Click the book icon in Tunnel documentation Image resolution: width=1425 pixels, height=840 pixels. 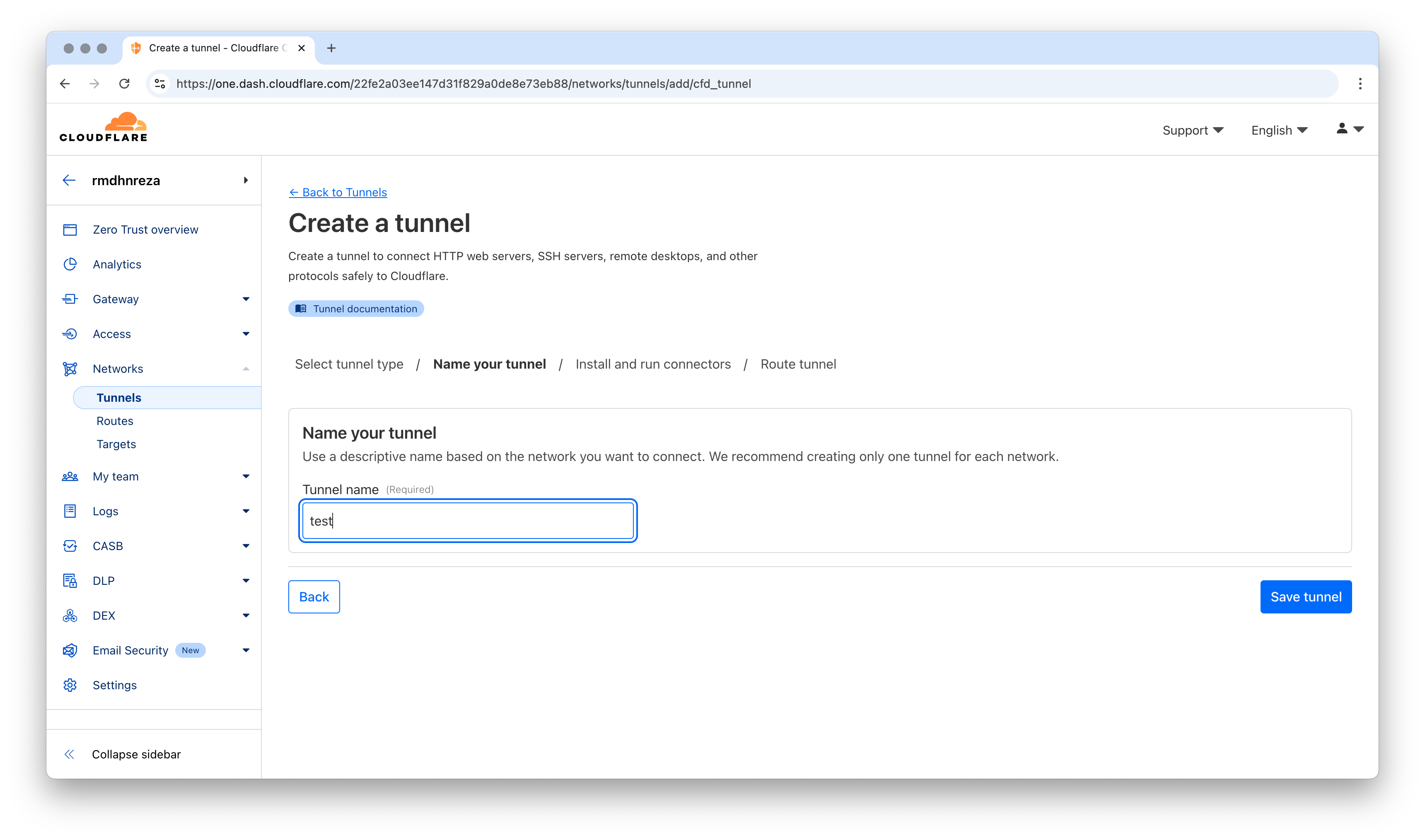301,309
